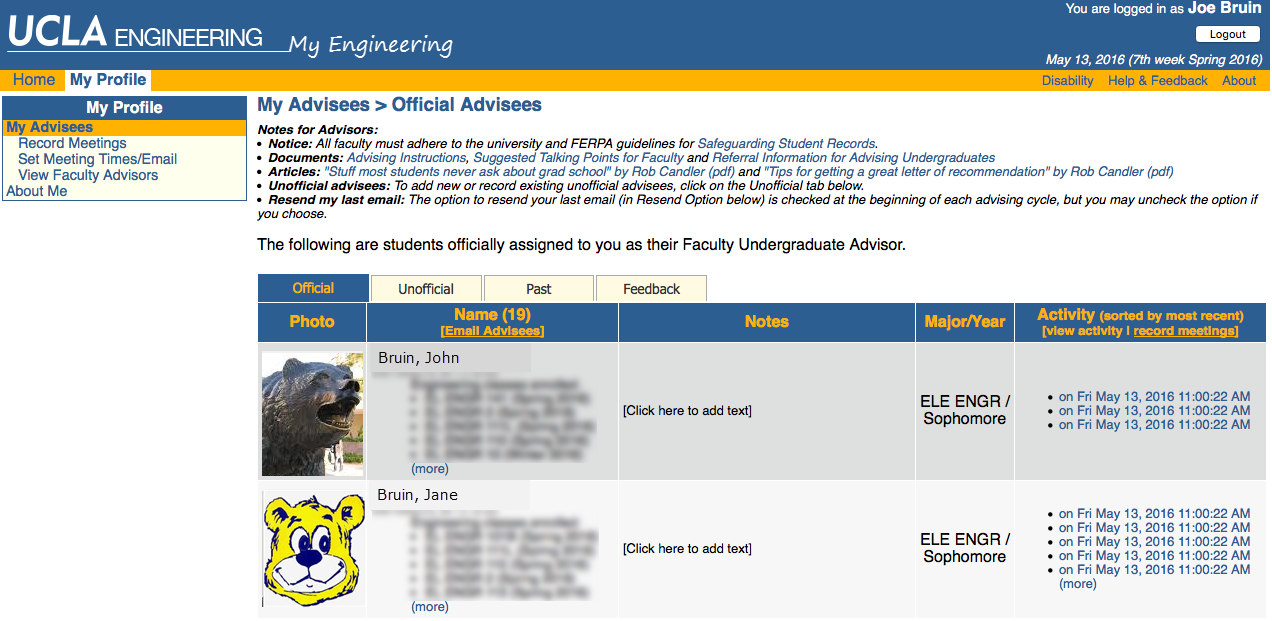Click the My Profile sidebar header
Image resolution: width=1272 pixels, height=621 pixels.
(x=124, y=108)
